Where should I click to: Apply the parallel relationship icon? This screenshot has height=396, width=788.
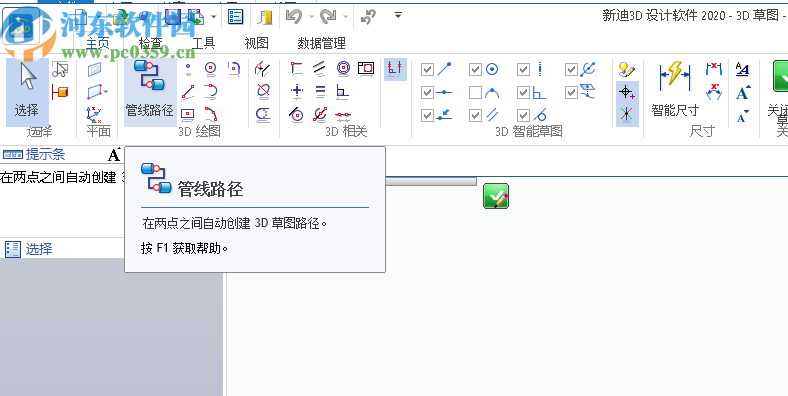(320, 68)
